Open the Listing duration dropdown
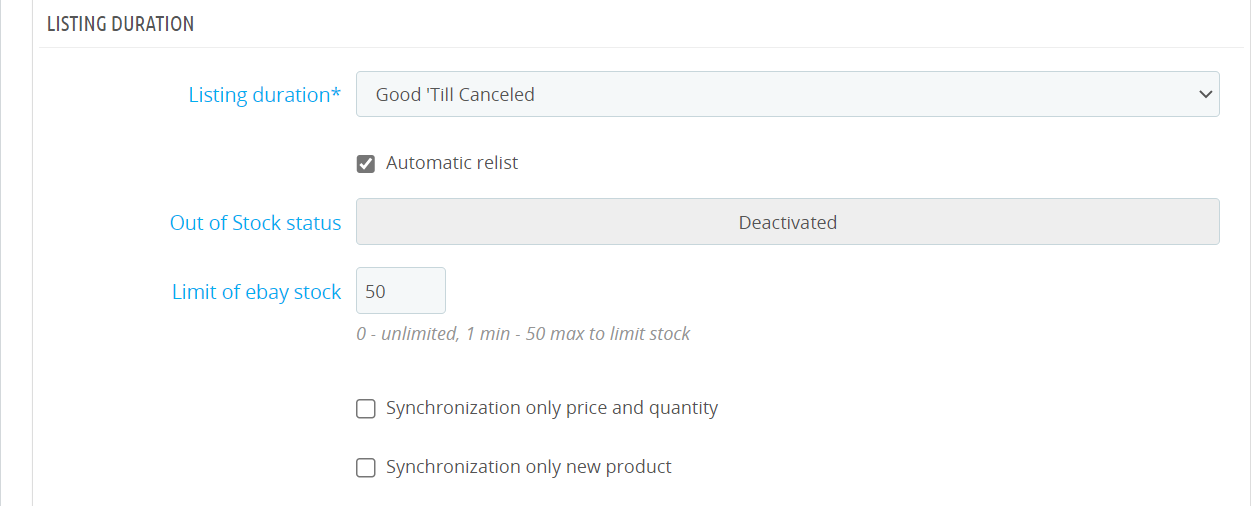Viewport: 1251px width, 506px height. [x=787, y=94]
